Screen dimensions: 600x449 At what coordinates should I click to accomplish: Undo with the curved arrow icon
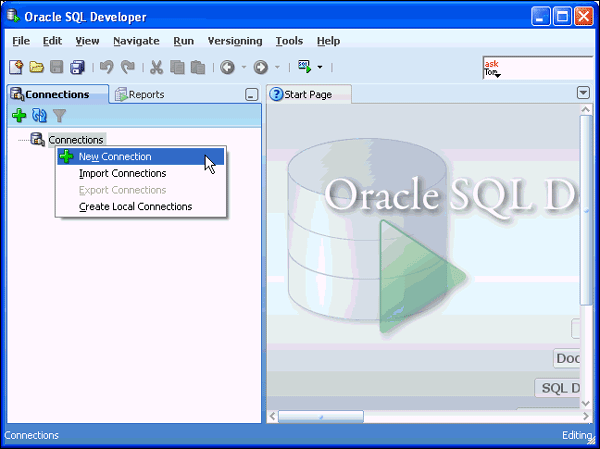tap(107, 67)
